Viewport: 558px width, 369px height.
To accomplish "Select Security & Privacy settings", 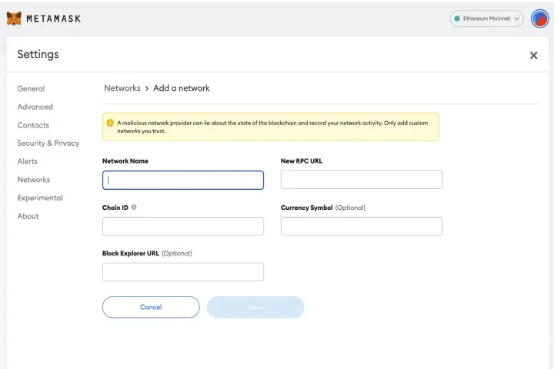I will click(x=48, y=143).
